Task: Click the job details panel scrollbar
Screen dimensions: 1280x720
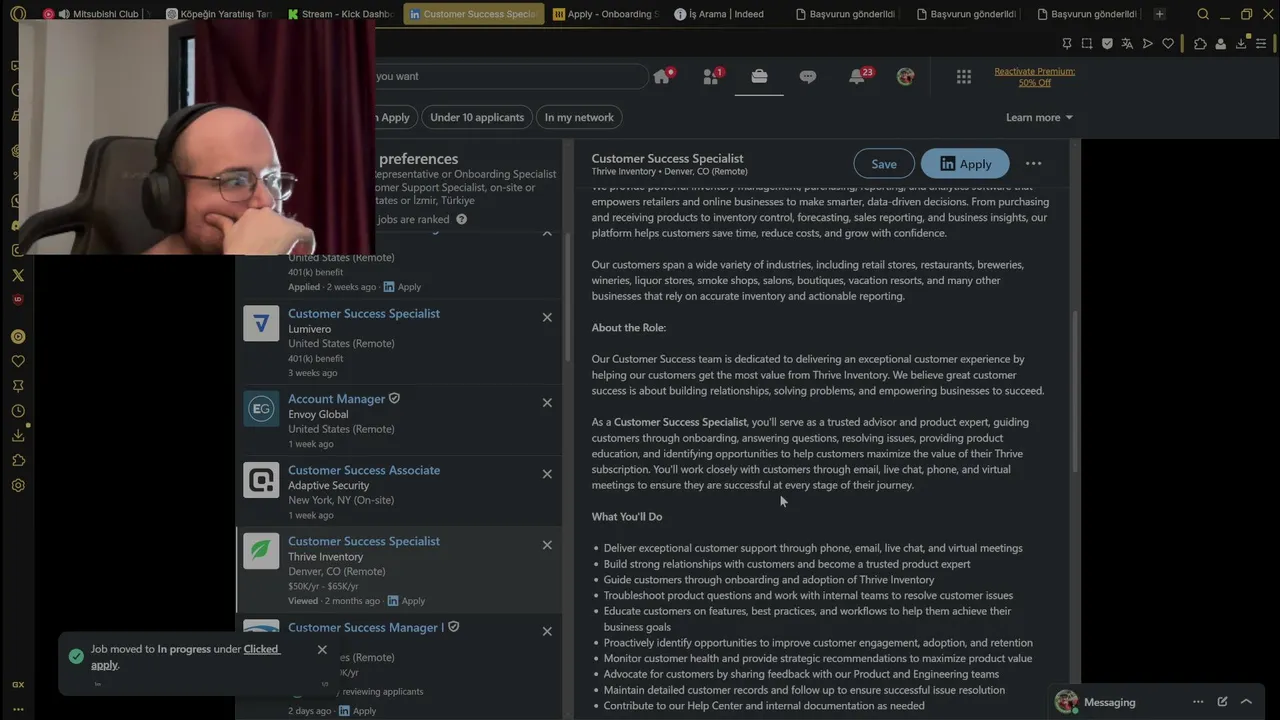Action: pos(1076,392)
